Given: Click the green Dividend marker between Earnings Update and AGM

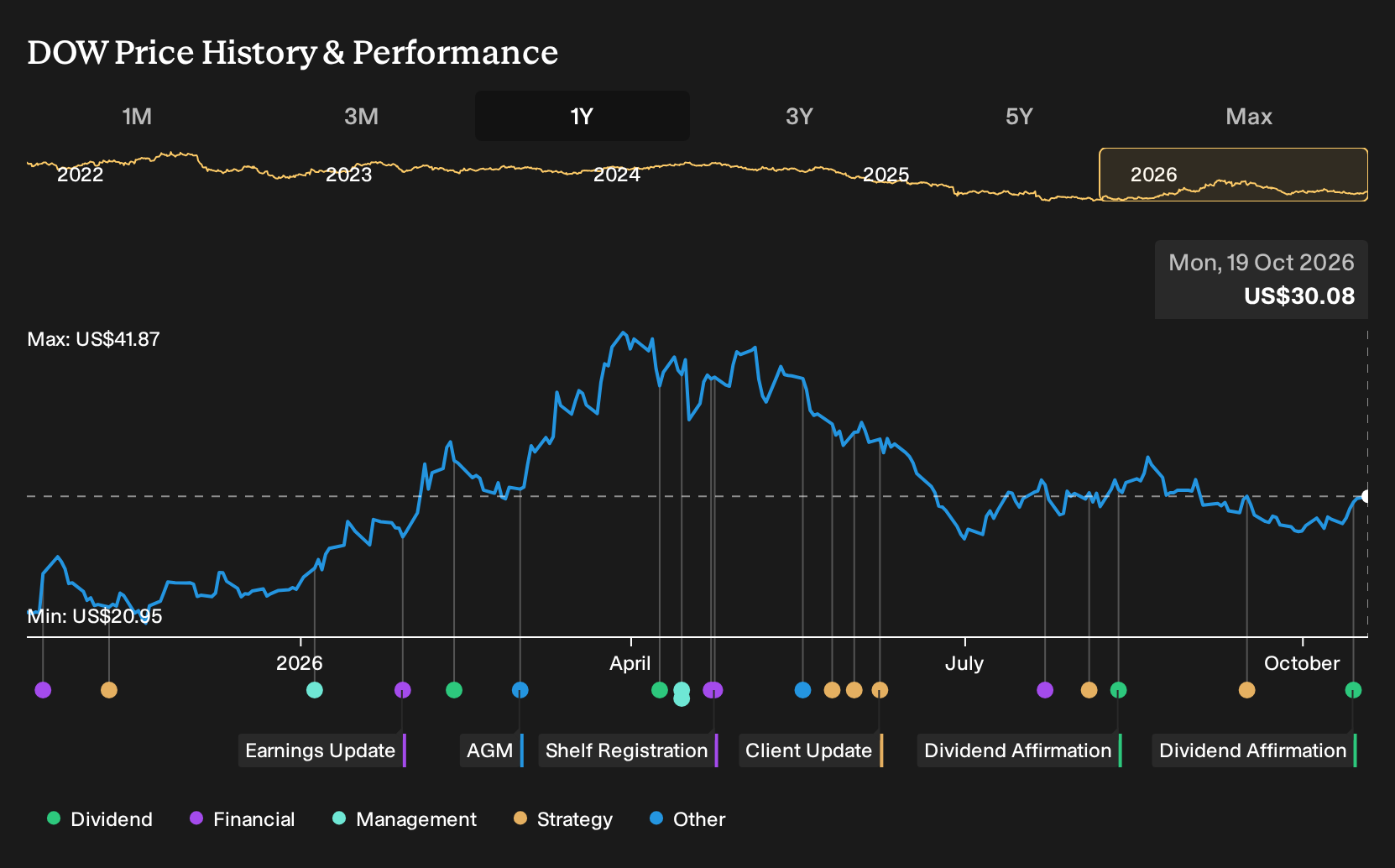Looking at the screenshot, I should click(x=454, y=690).
